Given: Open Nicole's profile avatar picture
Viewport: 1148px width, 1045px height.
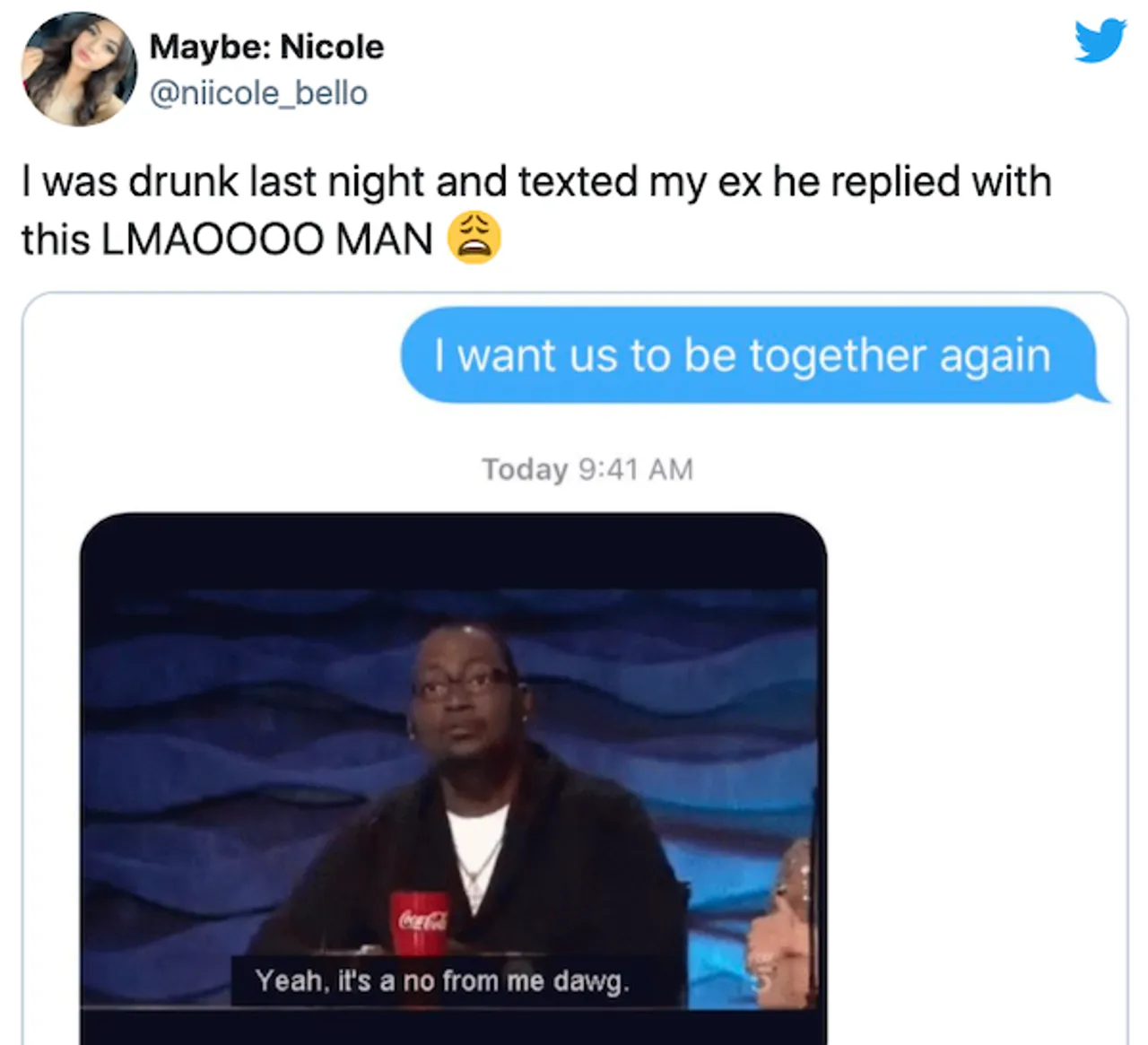Looking at the screenshot, I should click(x=79, y=69).
